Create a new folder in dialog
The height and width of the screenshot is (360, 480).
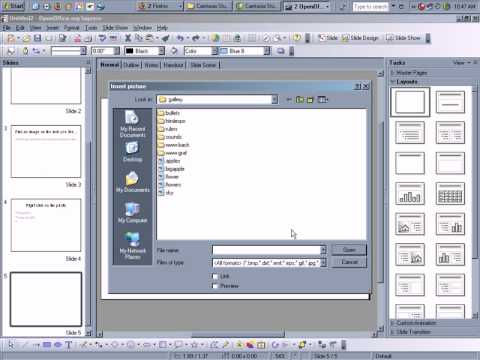(x=310, y=99)
